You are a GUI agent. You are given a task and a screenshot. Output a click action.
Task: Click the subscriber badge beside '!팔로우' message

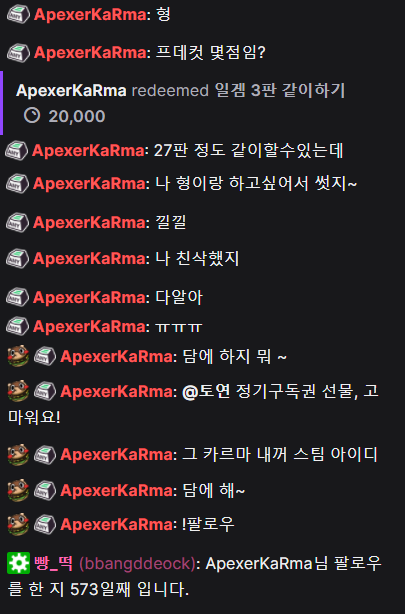pos(45,524)
